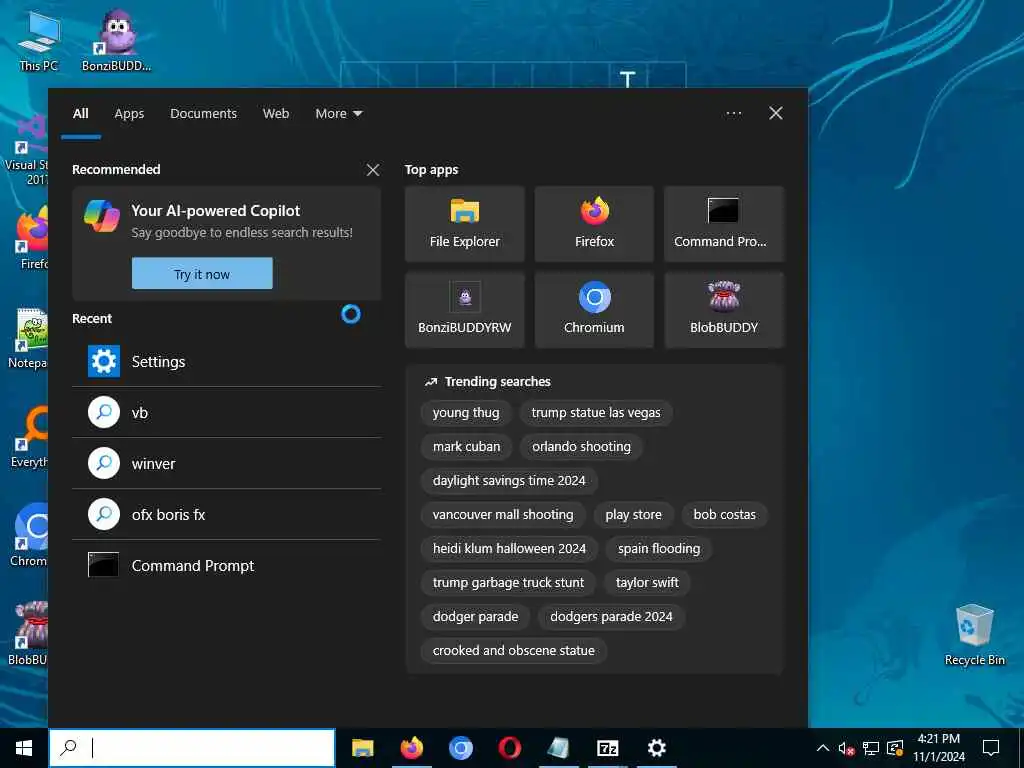Screen dimensions: 1024x768
Task: Select recent search 'winver'
Action: coord(226,464)
